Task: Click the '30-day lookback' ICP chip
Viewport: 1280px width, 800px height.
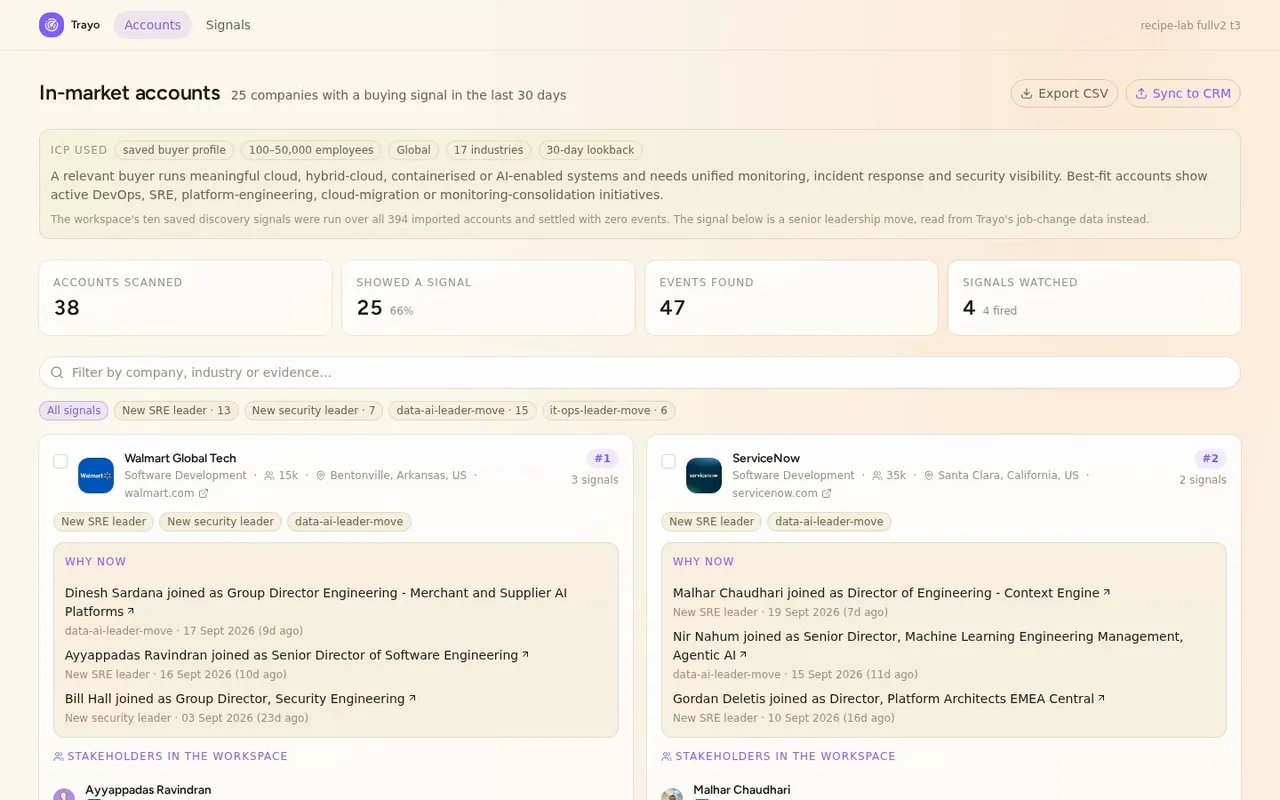Action: (590, 150)
